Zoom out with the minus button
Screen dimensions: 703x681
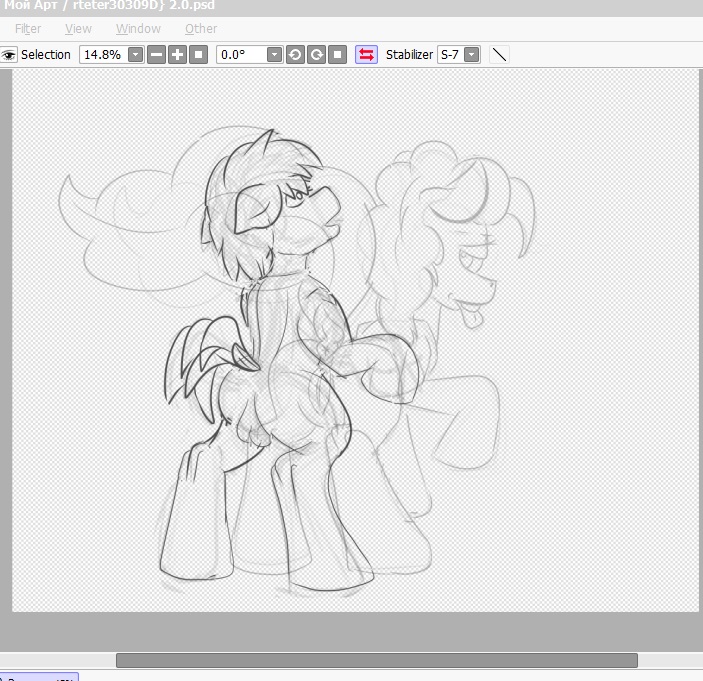pyautogui.click(x=156, y=55)
